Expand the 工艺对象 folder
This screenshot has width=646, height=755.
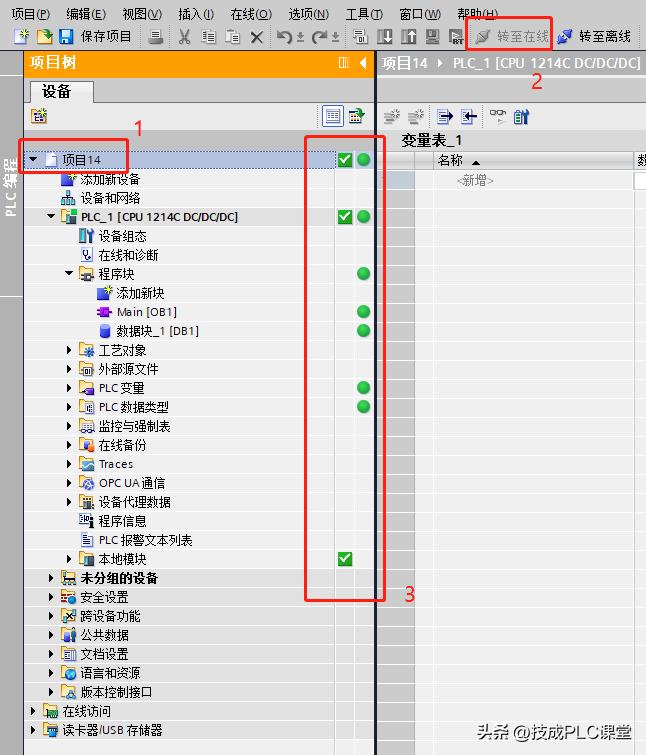(x=69, y=350)
